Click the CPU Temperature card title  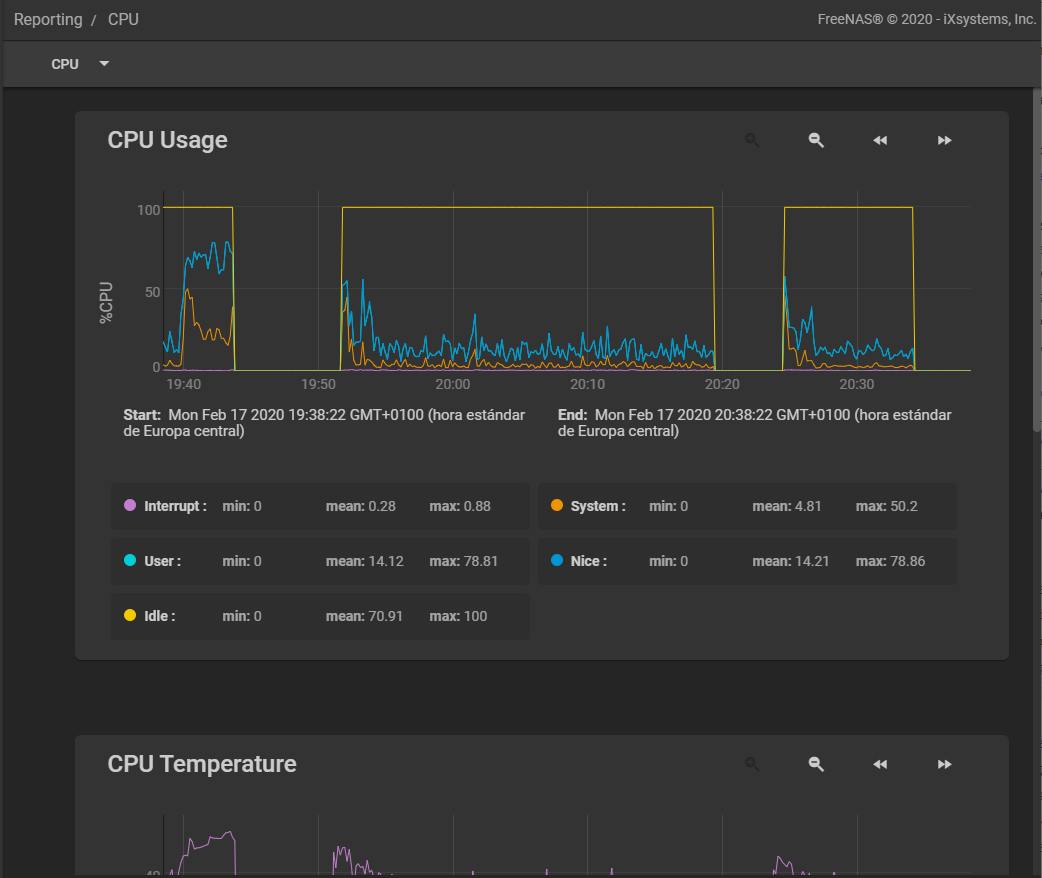click(x=202, y=764)
